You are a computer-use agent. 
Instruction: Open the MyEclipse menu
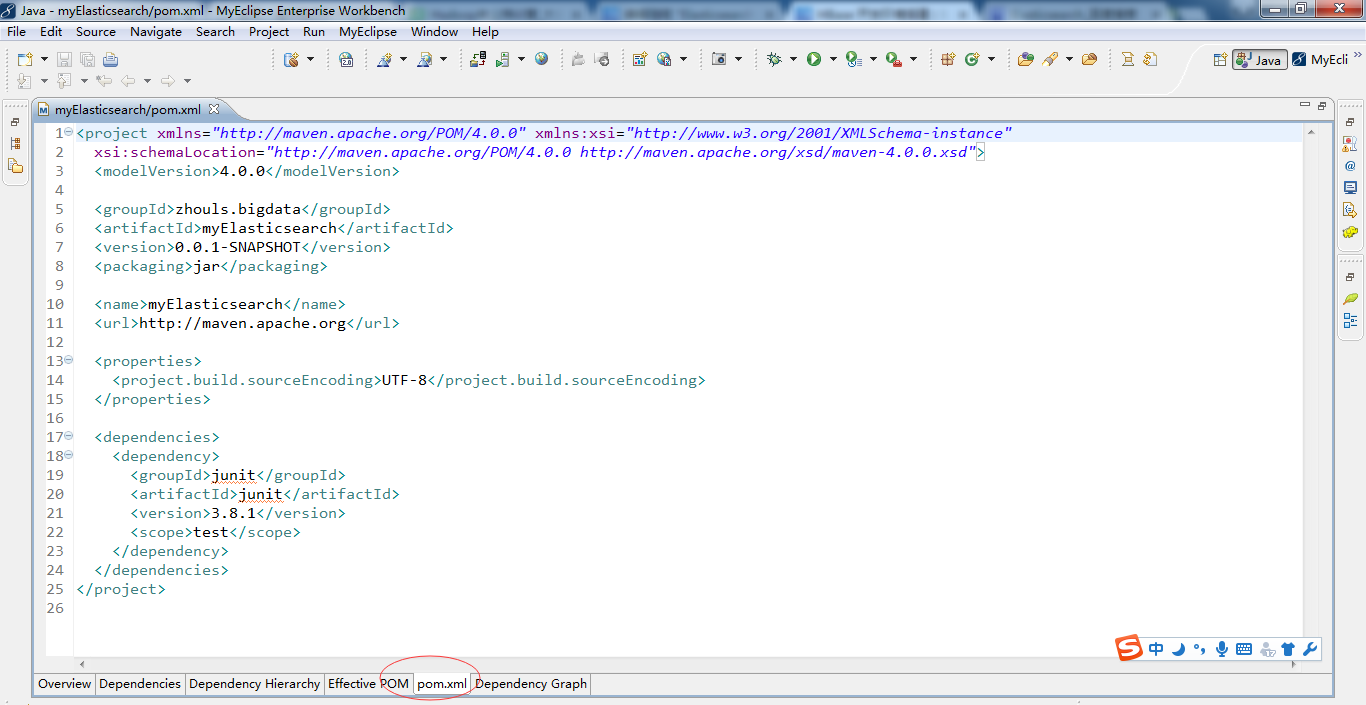point(368,31)
